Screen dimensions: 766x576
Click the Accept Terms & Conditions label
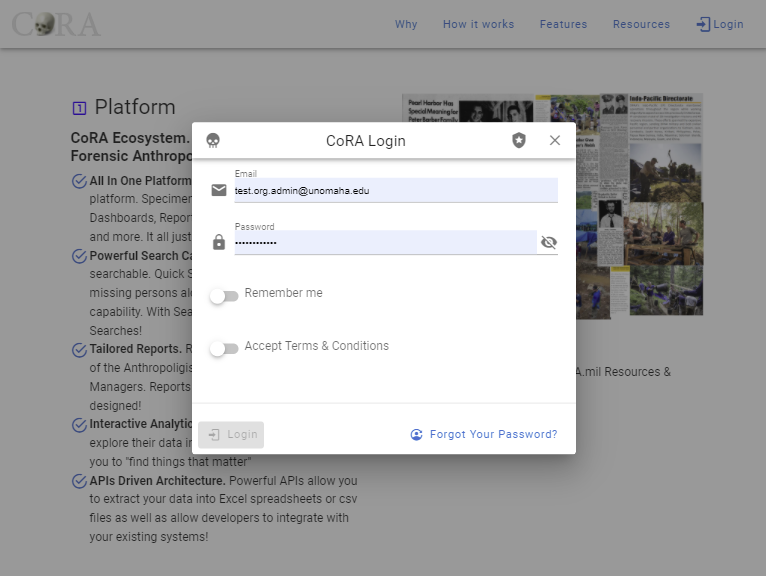pyautogui.click(x=317, y=345)
